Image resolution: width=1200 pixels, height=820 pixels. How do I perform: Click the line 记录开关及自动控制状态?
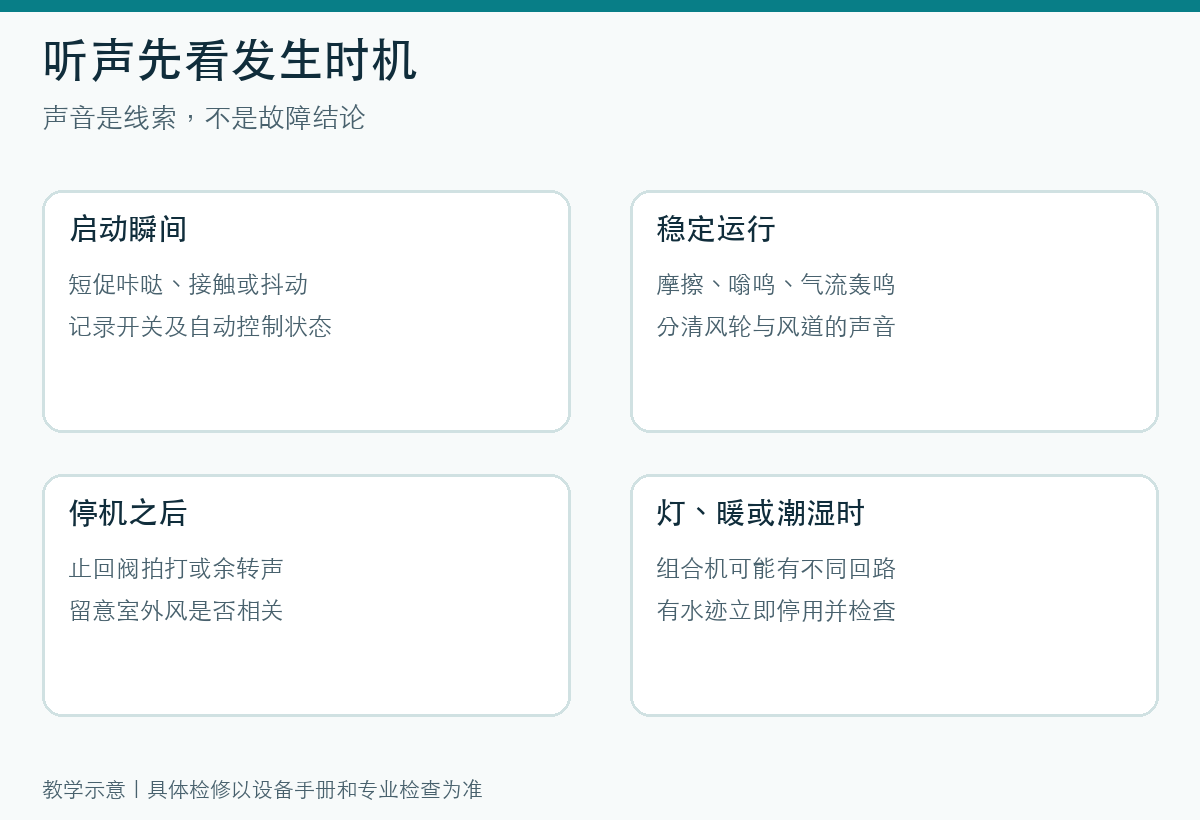[200, 327]
